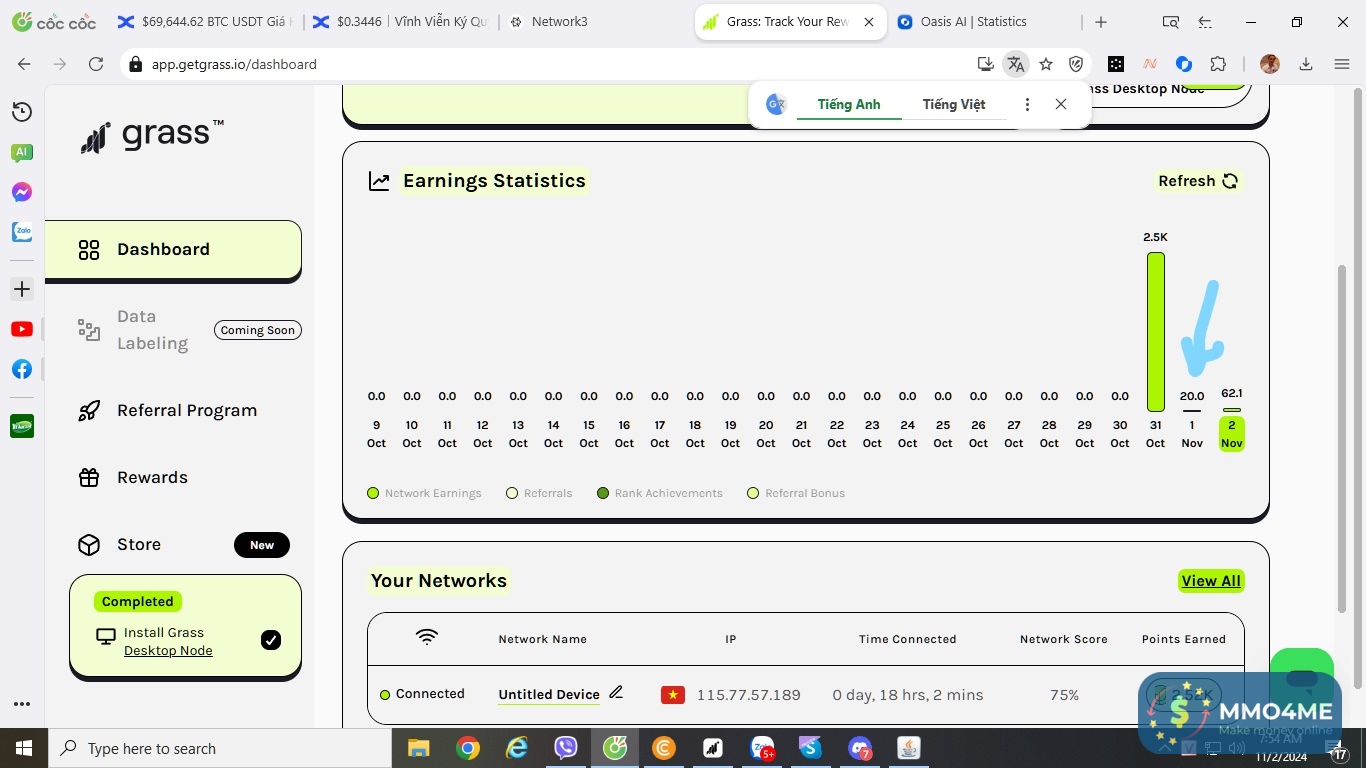The width and height of the screenshot is (1366, 768).
Task: Add a new sidebar shortcut with plus icon
Action: pos(22,289)
